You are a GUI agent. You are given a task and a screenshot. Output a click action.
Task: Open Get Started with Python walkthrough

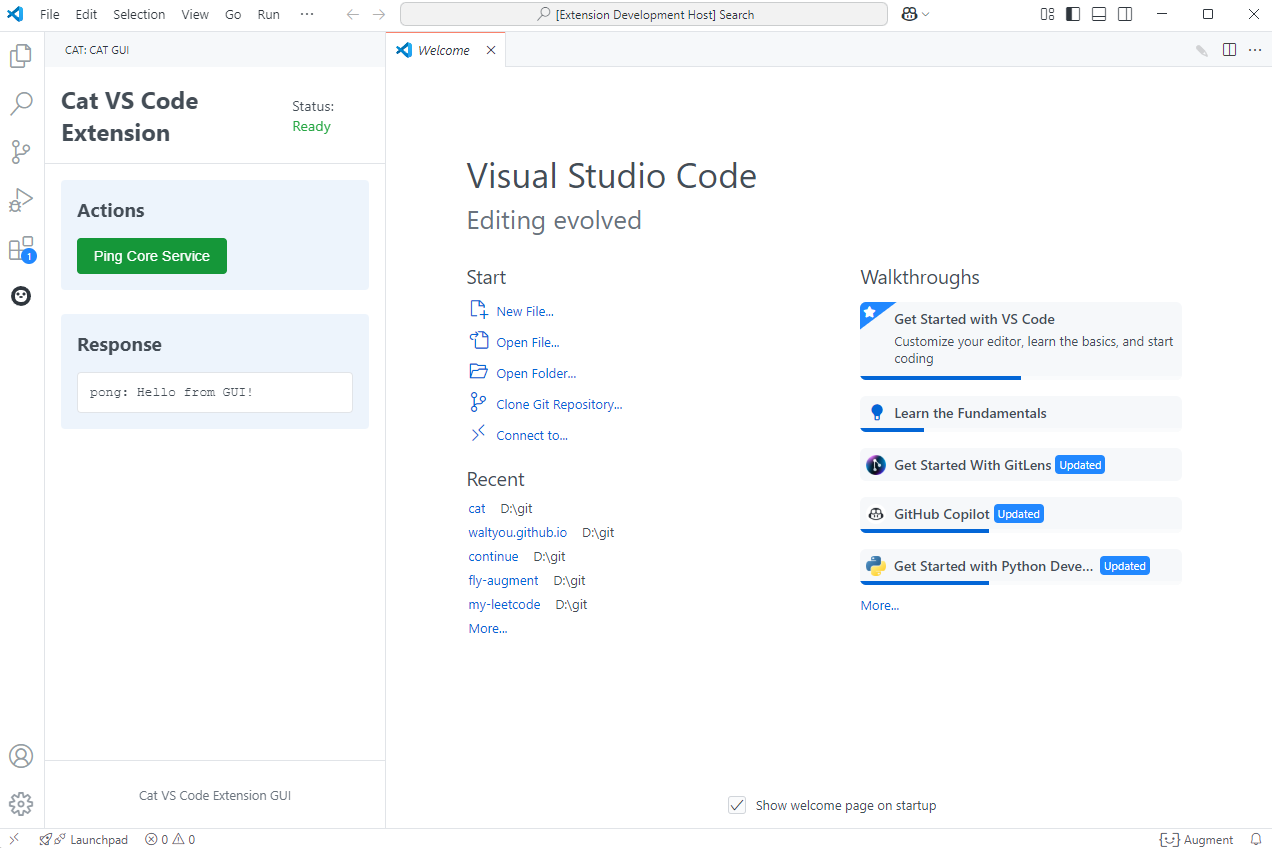tap(1021, 566)
